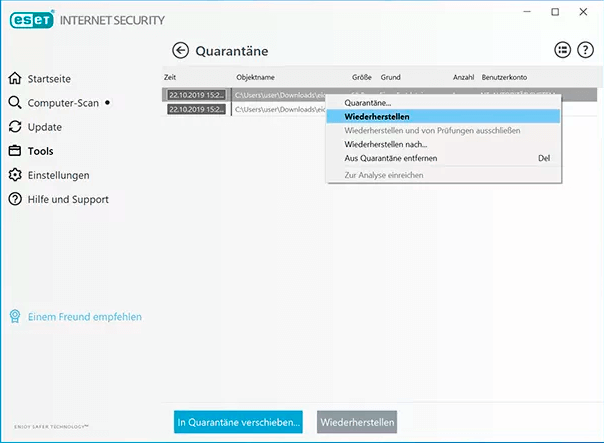Select Wiederherstellen nach... in the context menu
604x443 pixels.
(443, 144)
